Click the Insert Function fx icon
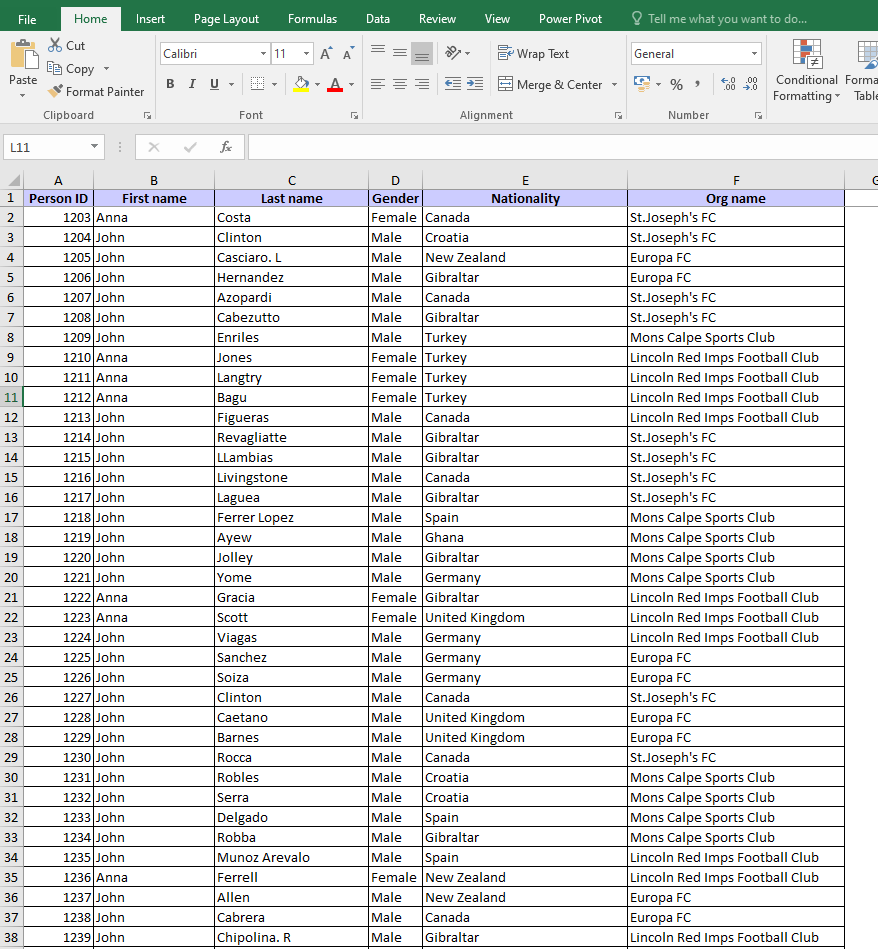 pos(226,147)
